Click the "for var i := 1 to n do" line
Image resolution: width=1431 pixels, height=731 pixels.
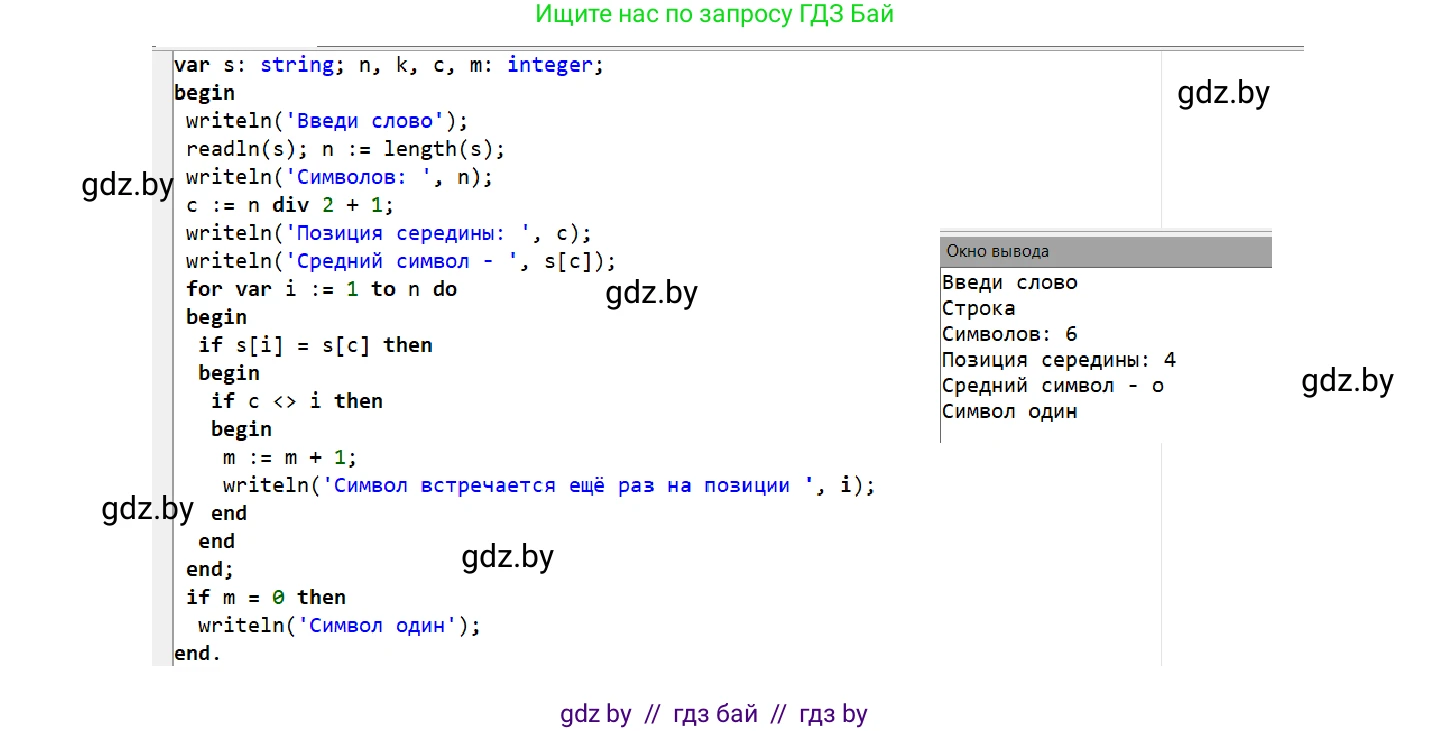tap(321, 289)
